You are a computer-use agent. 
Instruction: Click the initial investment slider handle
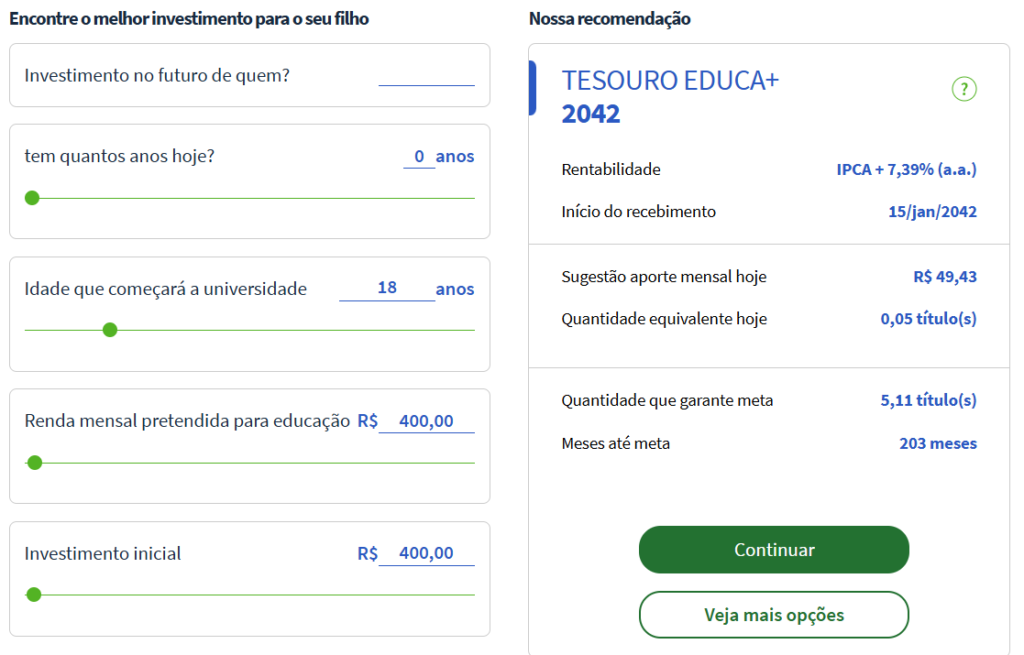point(34,594)
